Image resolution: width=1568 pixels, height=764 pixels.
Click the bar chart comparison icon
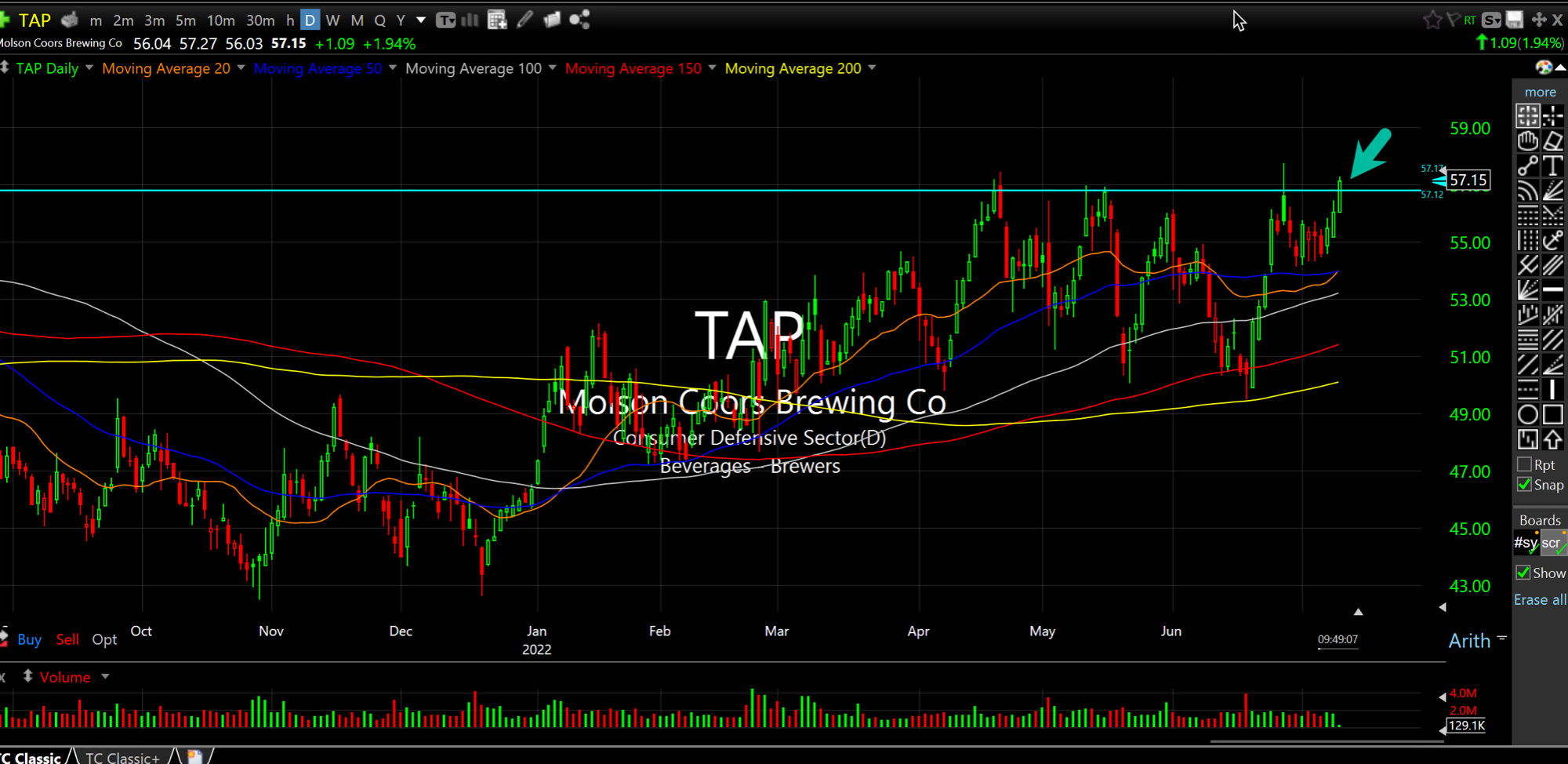click(x=470, y=20)
